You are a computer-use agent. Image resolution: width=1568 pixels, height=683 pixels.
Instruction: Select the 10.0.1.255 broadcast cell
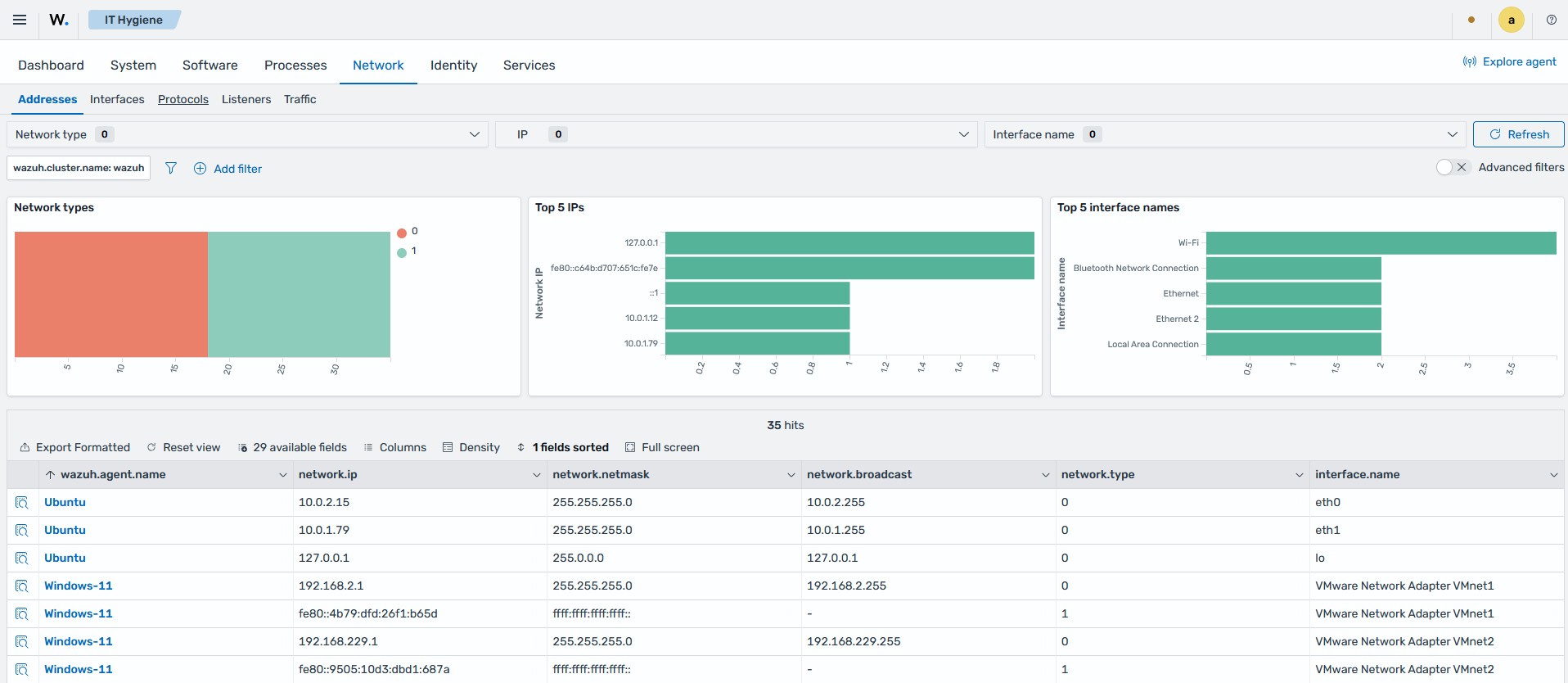pos(928,531)
